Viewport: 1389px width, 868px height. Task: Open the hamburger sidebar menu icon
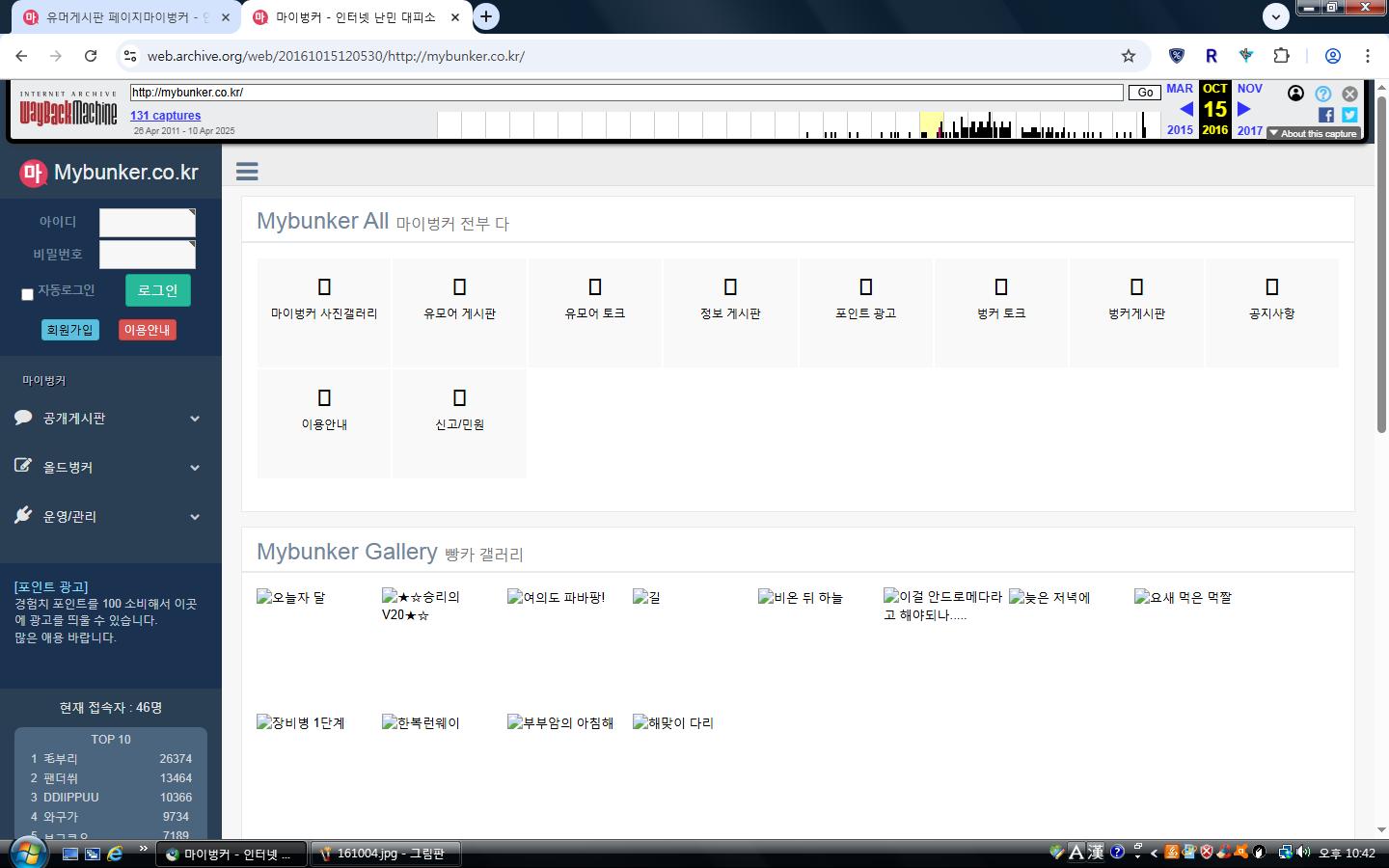click(x=247, y=172)
